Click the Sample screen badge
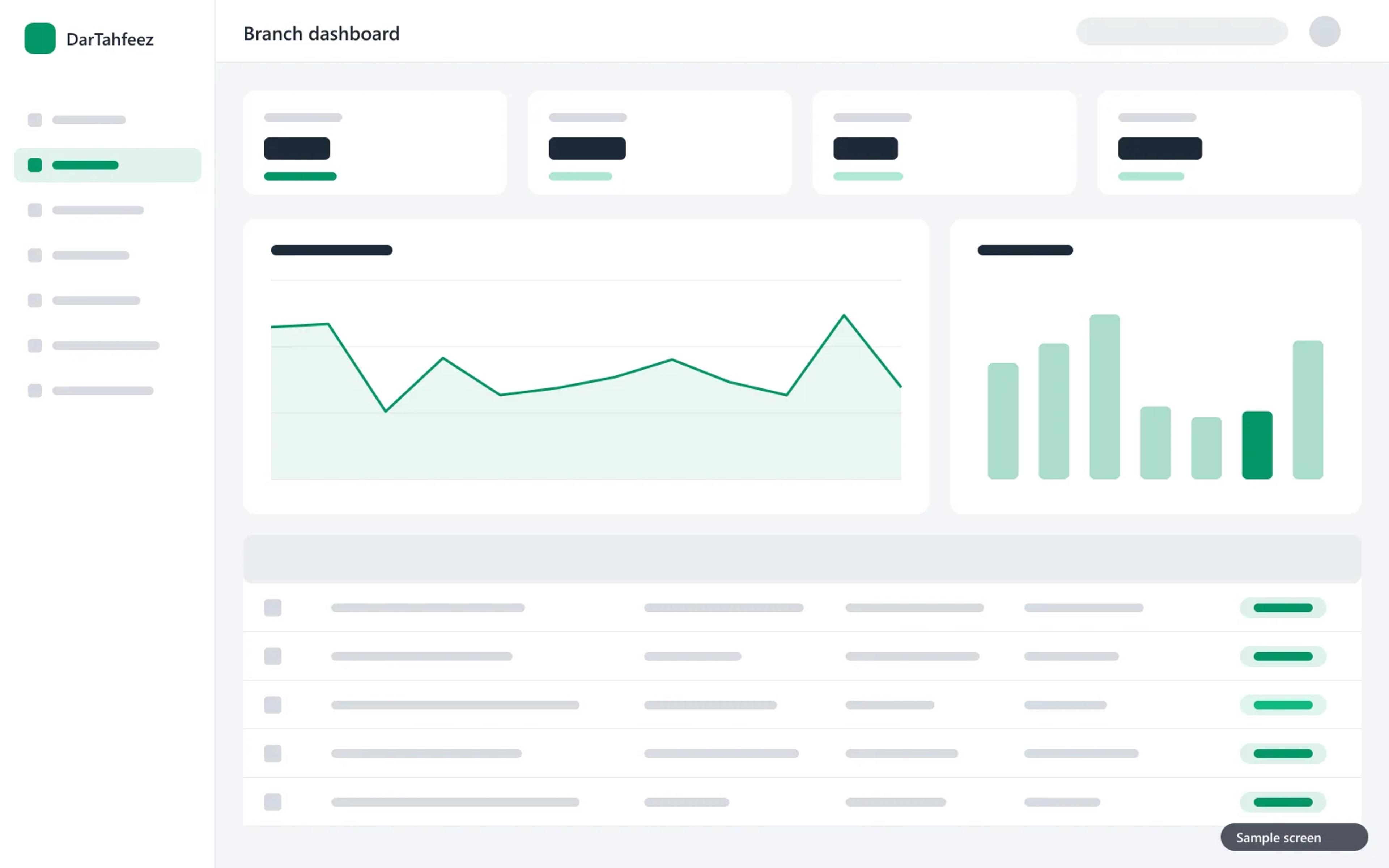Screen dimensions: 1389x868 (x=1294, y=837)
